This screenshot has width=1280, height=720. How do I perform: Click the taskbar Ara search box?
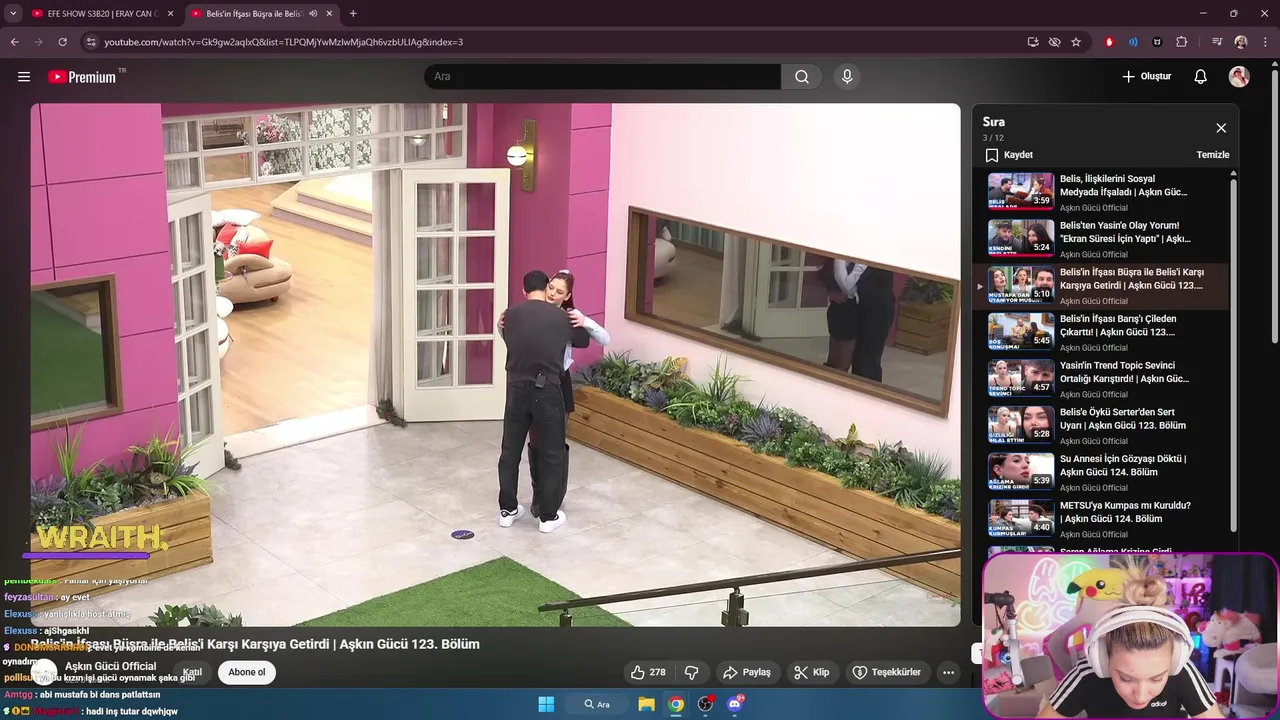(598, 704)
